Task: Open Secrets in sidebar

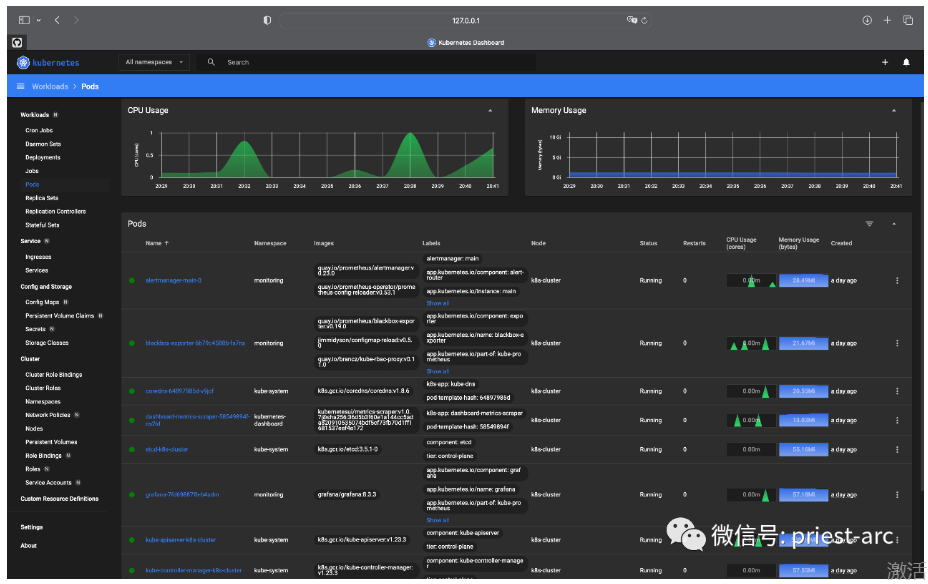Action: (x=36, y=329)
